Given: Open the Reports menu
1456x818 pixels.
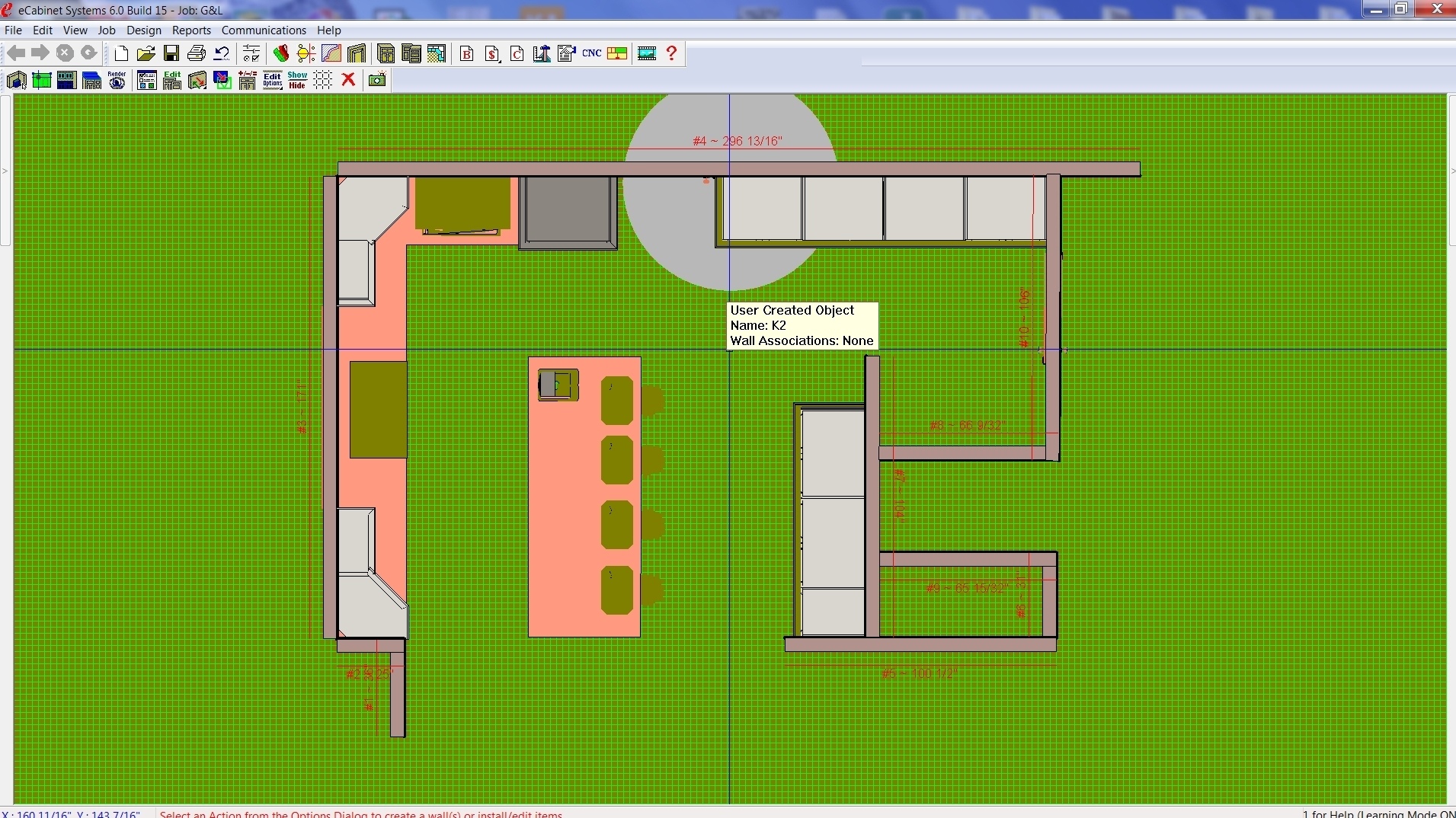Looking at the screenshot, I should pos(191,30).
